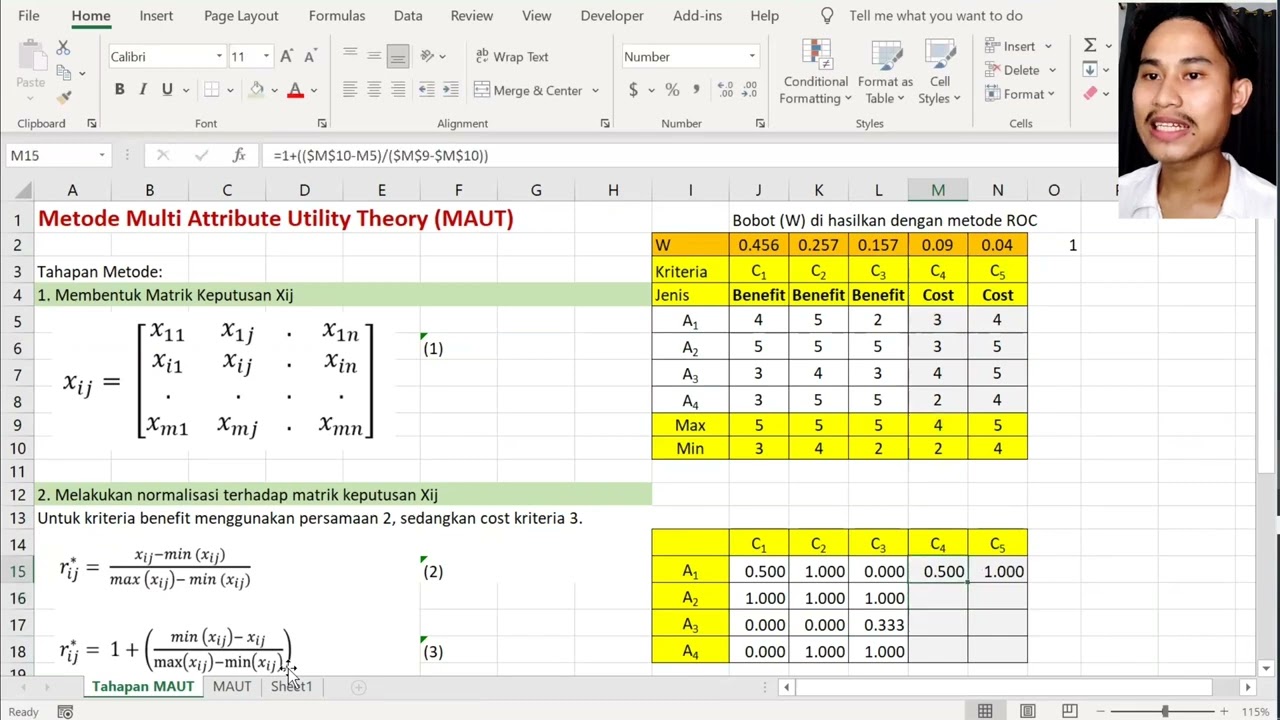
Task: Click the Clear eraser icon
Action: tap(1090, 93)
